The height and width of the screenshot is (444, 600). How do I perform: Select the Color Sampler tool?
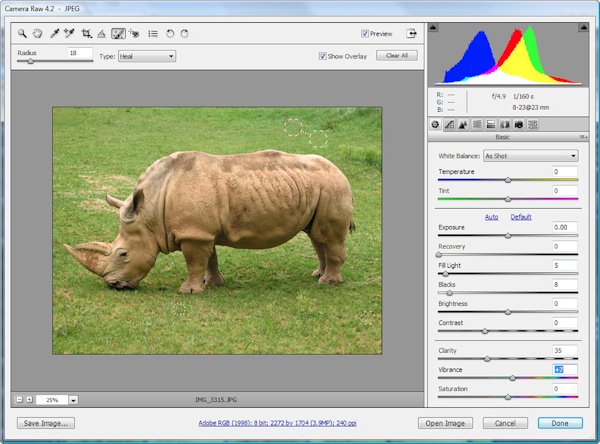click(x=69, y=34)
